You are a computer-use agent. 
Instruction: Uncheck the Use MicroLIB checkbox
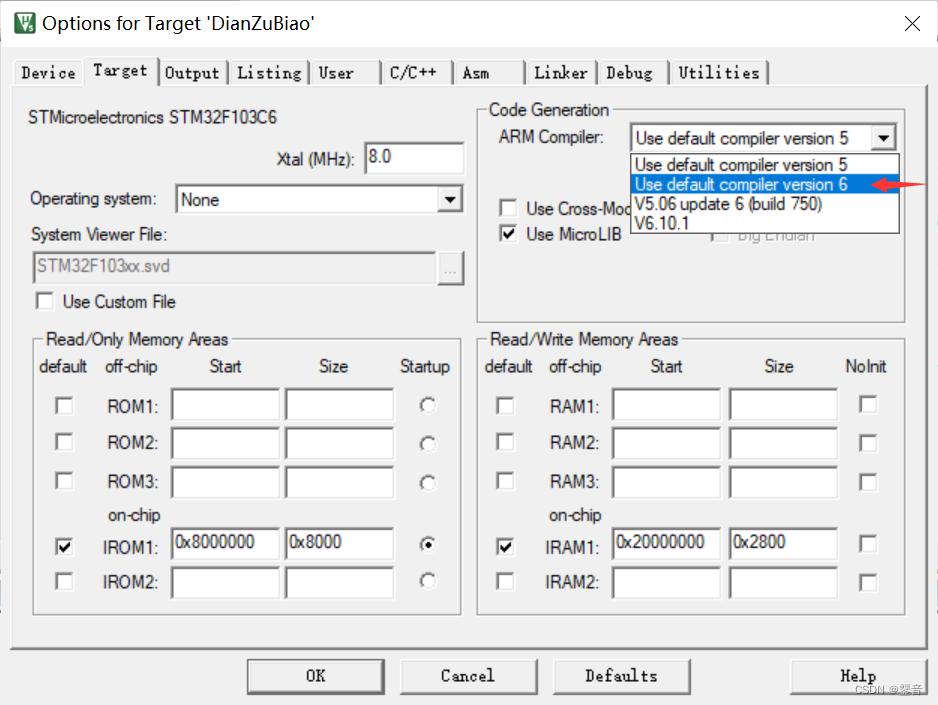(x=508, y=234)
